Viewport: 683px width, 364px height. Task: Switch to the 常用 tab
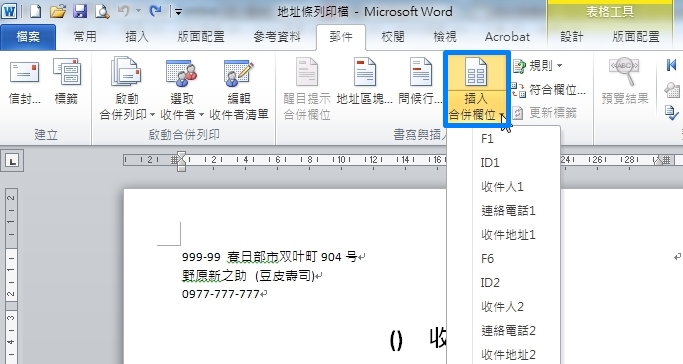tap(85, 37)
